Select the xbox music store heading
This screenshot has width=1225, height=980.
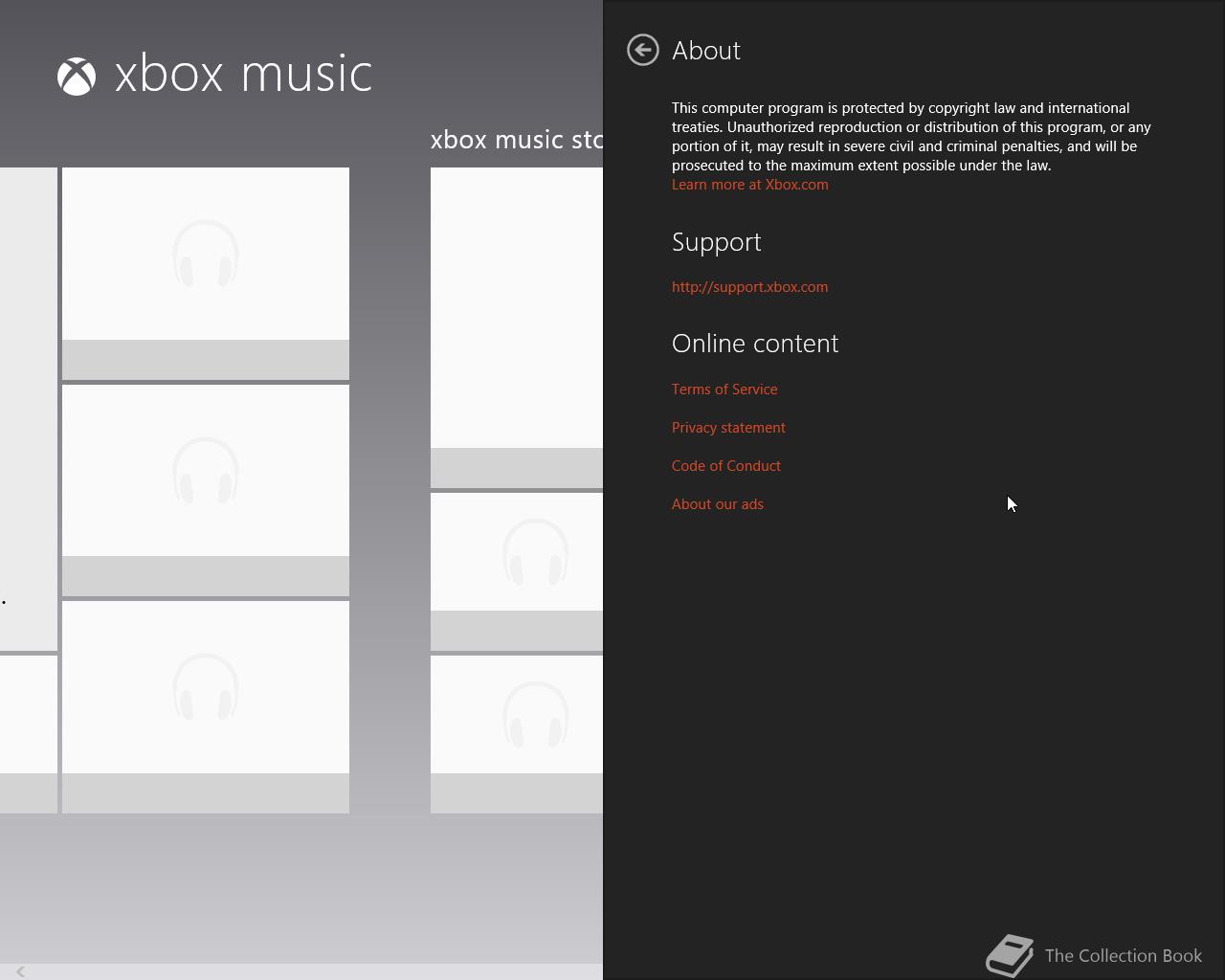tap(517, 140)
